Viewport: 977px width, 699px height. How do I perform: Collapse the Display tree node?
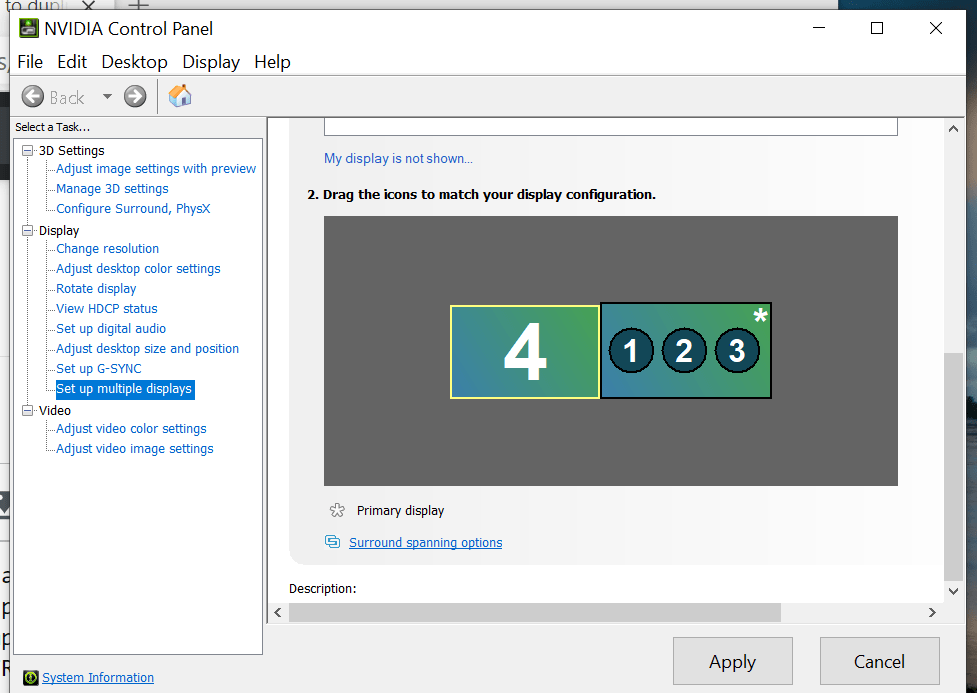27,231
